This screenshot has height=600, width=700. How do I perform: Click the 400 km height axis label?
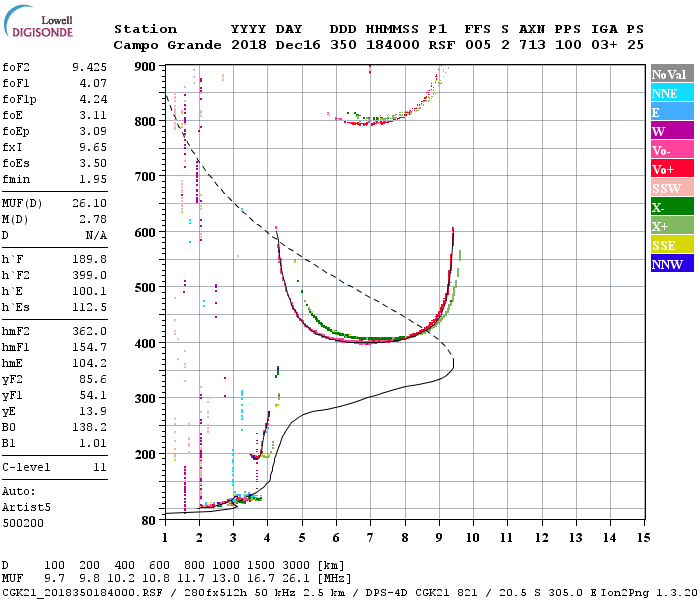click(145, 343)
